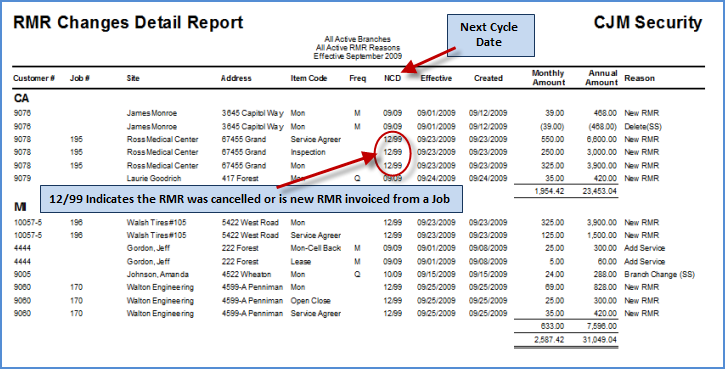
Task: Select the MI branch group heading
Action: 20,208
